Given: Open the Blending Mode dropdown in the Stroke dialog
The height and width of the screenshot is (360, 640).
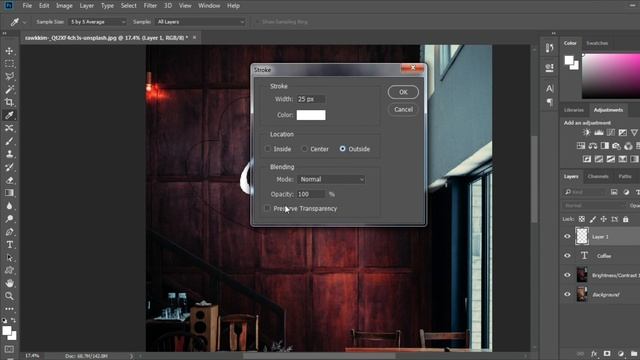Looking at the screenshot, I should coord(331,179).
